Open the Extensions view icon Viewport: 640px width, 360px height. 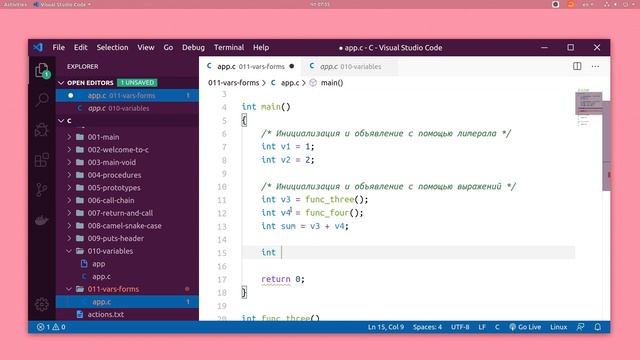42,160
